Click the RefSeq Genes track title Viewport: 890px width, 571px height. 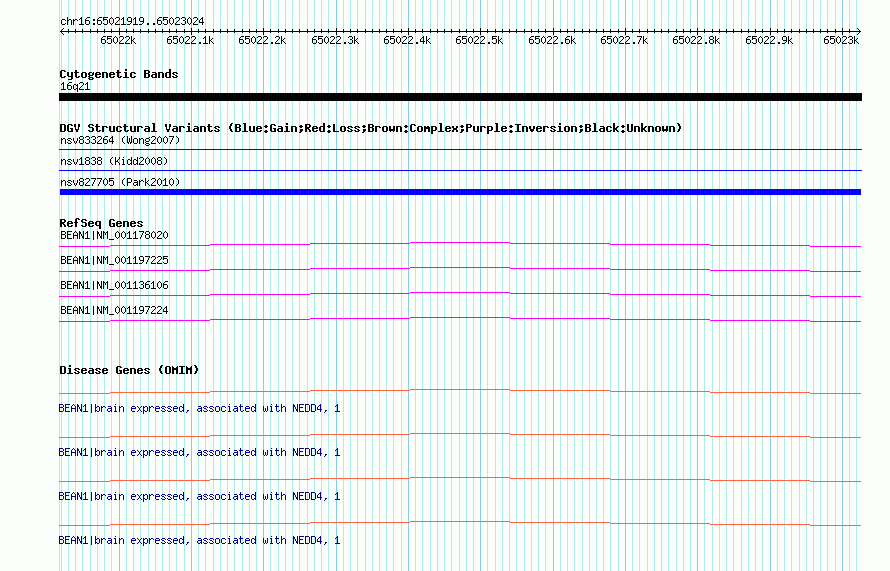tap(101, 223)
